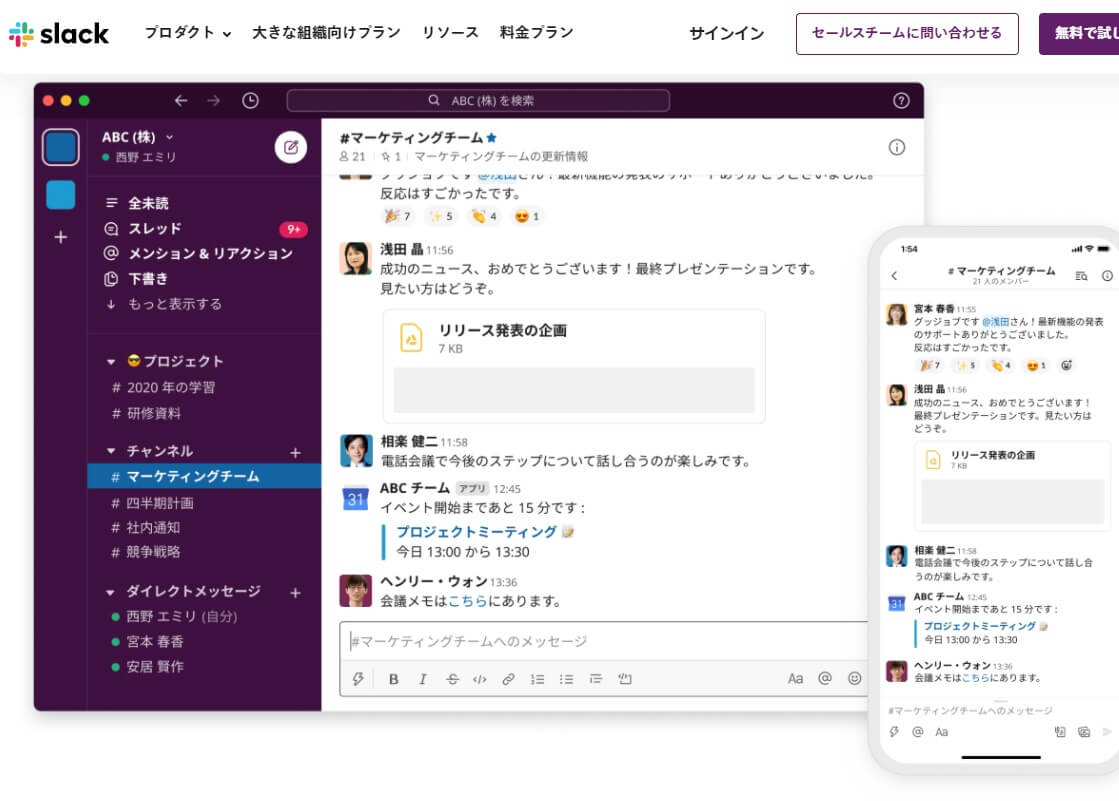Click the compose new message icon
Viewport: 1119px width, 801px height.
[x=291, y=147]
